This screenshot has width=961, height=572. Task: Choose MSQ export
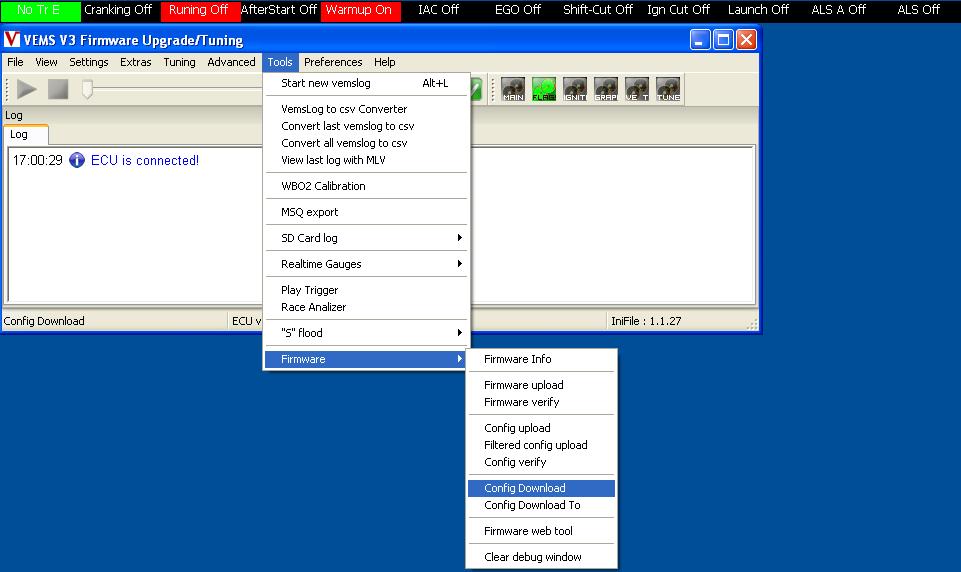tap(367, 212)
